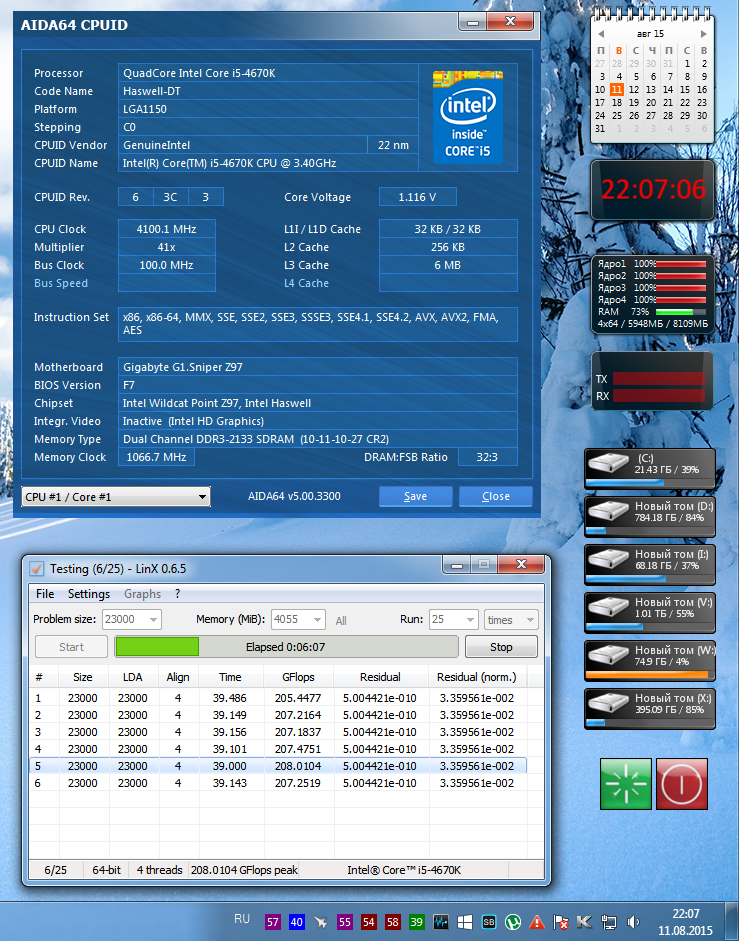Click the red shutdown gadget button
739x941 pixels.
tap(682, 784)
